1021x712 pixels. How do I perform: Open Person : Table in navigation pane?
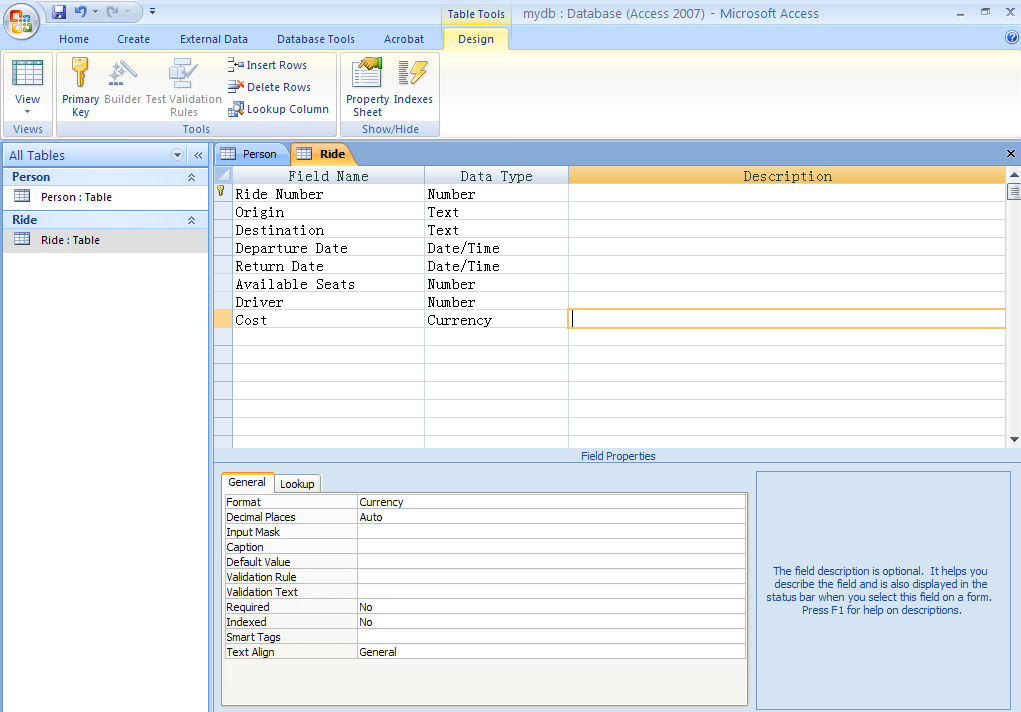(76, 197)
